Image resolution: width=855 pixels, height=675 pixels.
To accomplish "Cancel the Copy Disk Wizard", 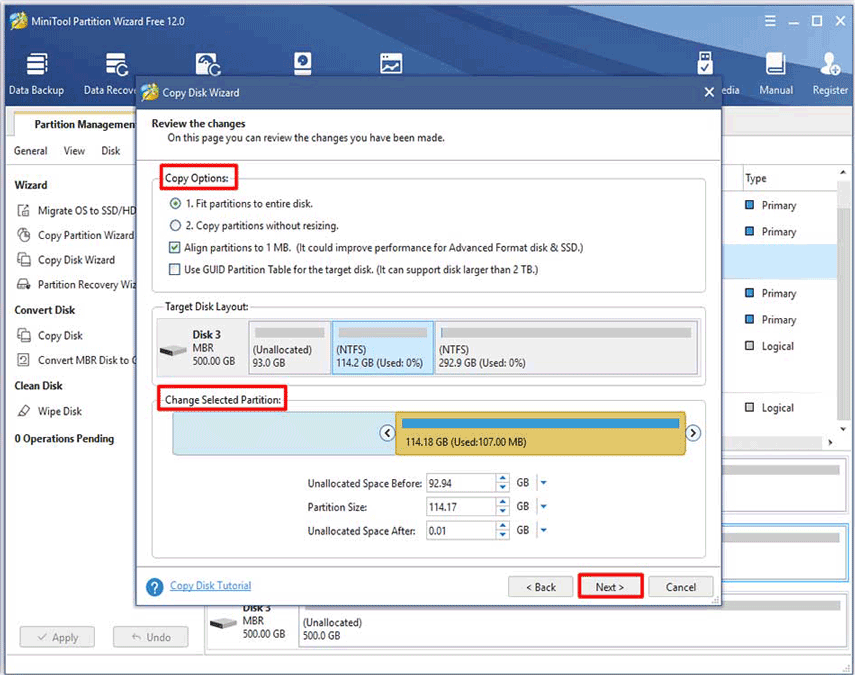I will pyautogui.click(x=681, y=587).
